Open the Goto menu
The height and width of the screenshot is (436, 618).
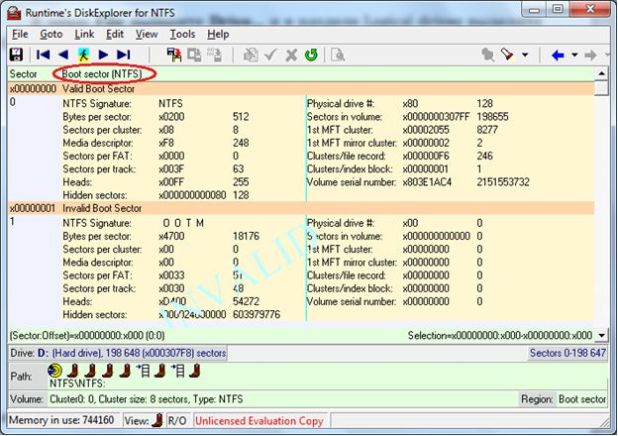51,34
